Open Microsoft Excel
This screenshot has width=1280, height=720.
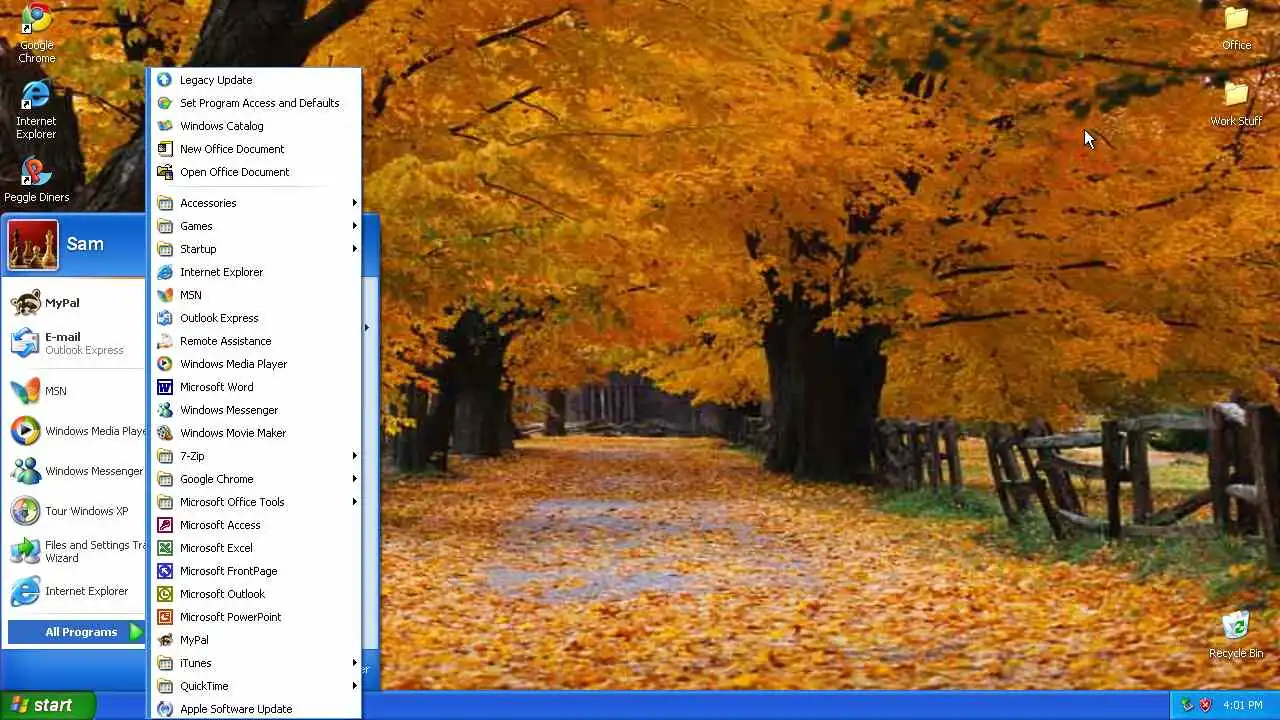click(255, 548)
